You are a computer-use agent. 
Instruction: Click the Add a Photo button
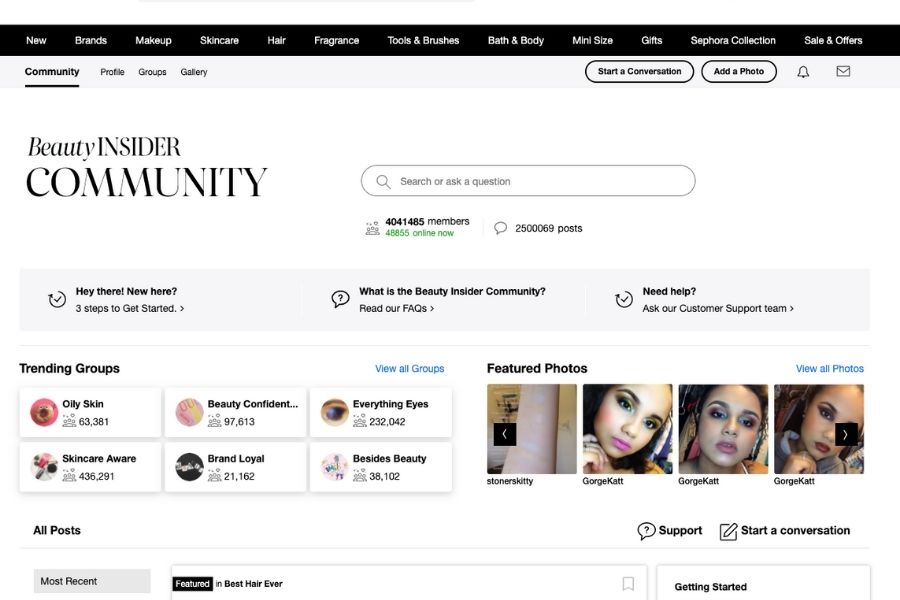point(739,72)
